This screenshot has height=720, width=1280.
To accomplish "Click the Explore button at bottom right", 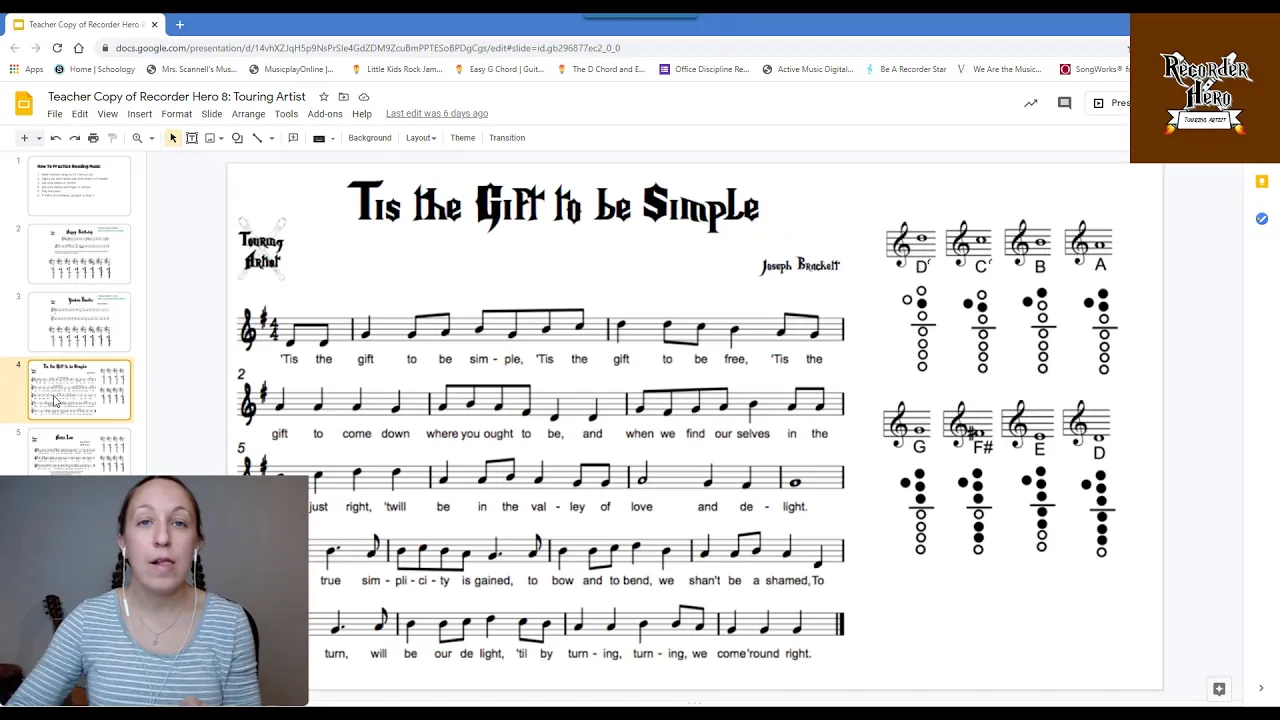I will click(x=1219, y=688).
